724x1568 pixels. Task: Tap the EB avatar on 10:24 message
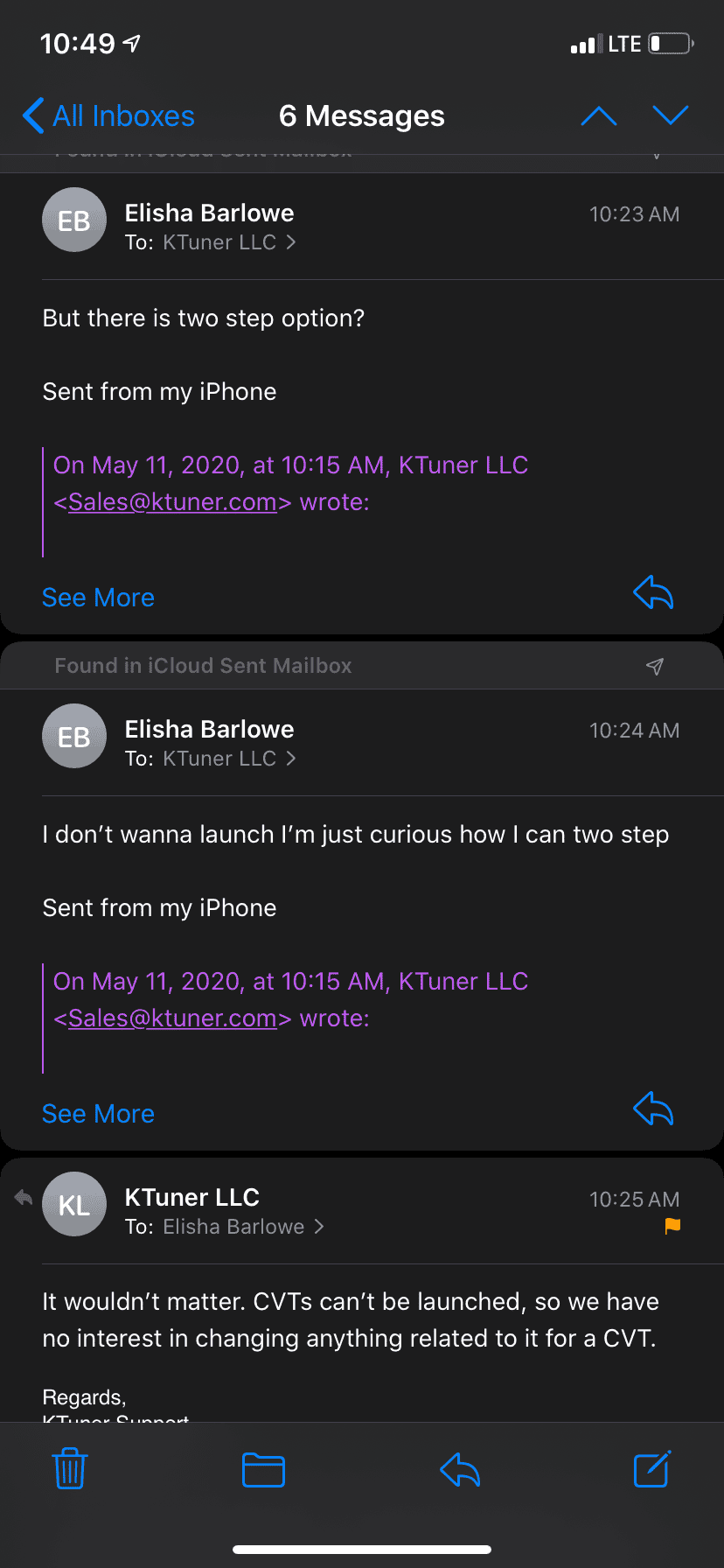[74, 737]
